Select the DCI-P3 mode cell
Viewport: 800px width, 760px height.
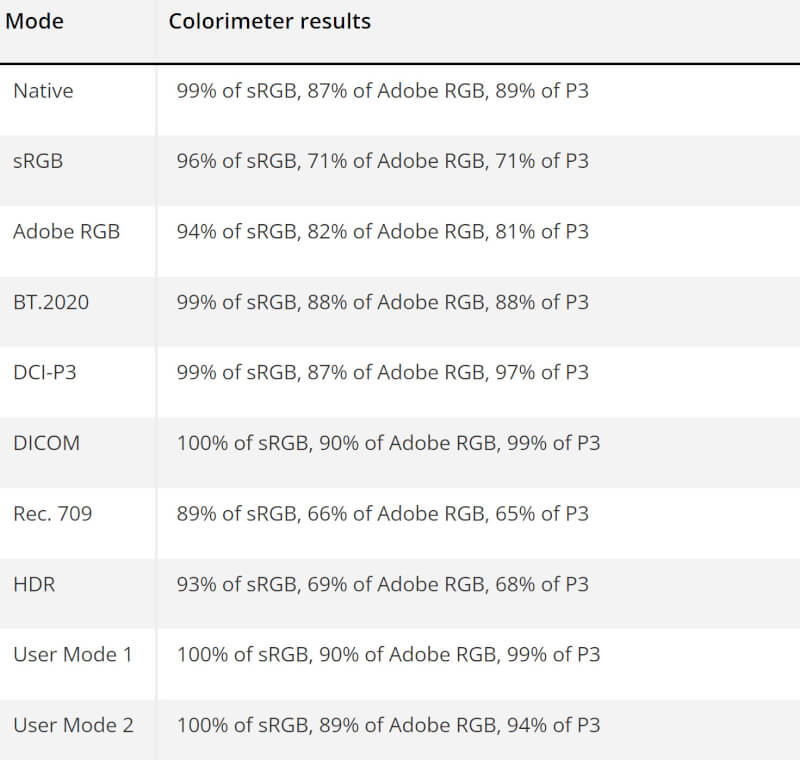[48, 372]
